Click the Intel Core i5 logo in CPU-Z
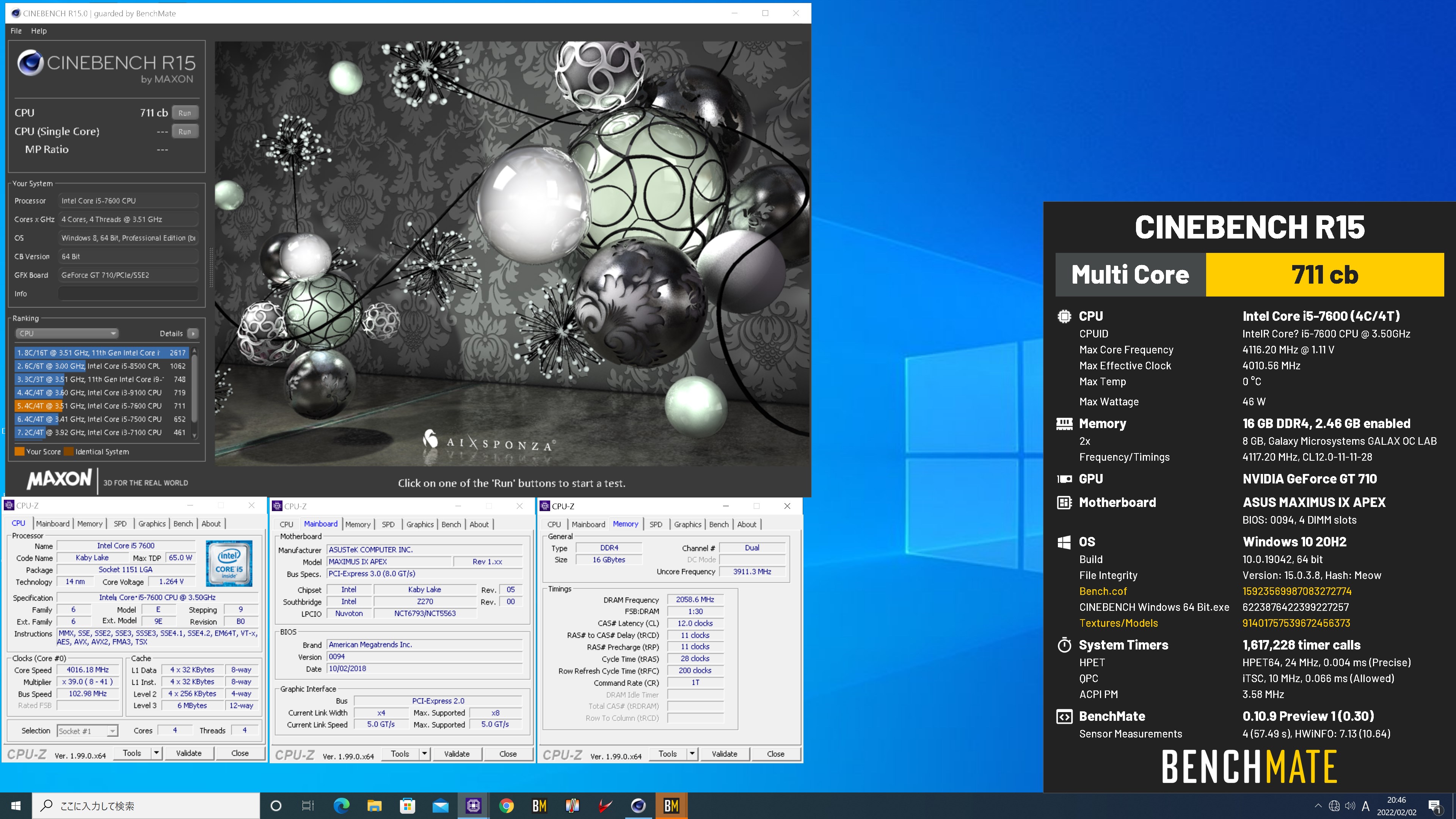 point(229,563)
